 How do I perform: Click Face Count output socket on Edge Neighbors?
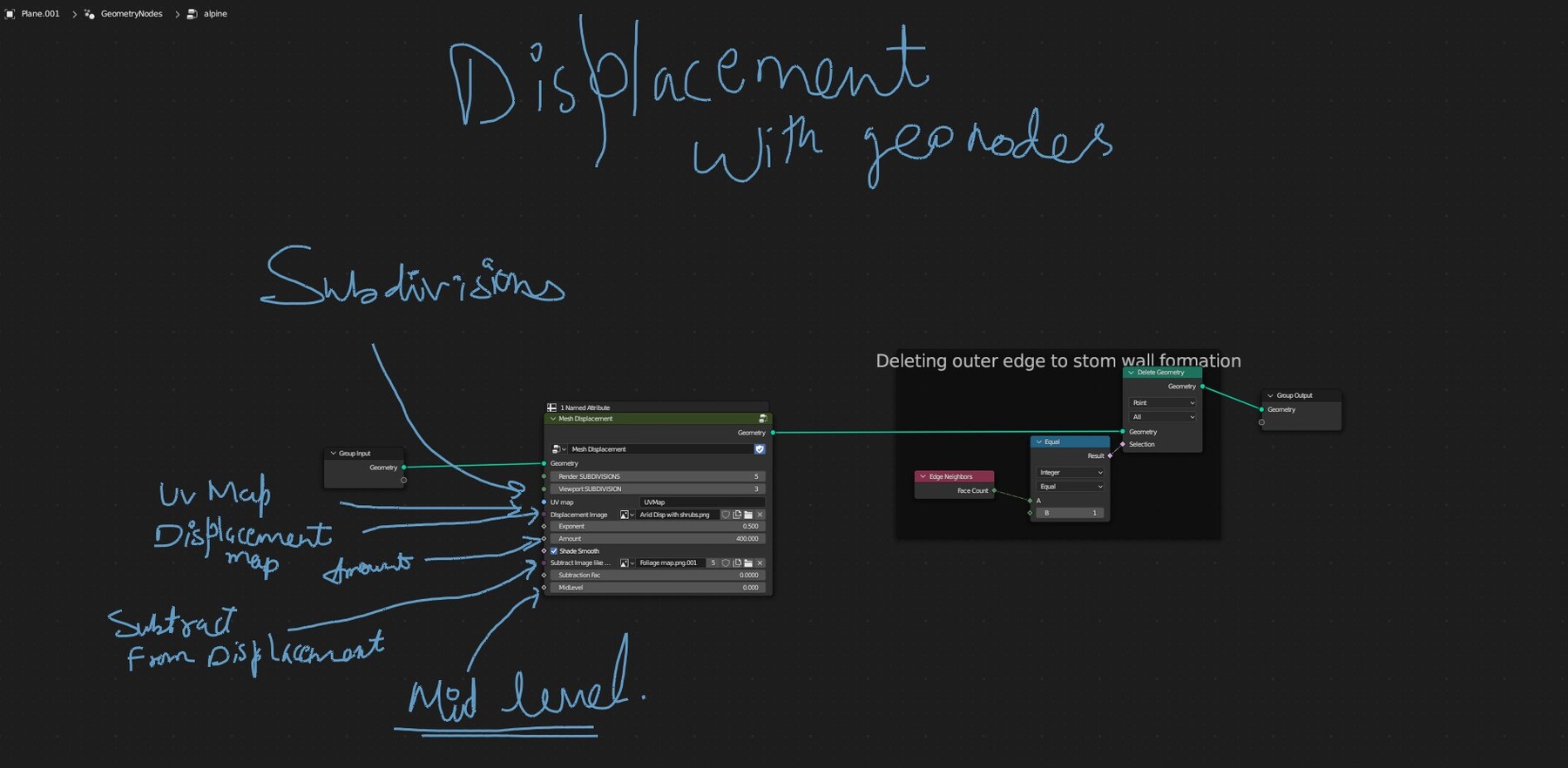[994, 490]
